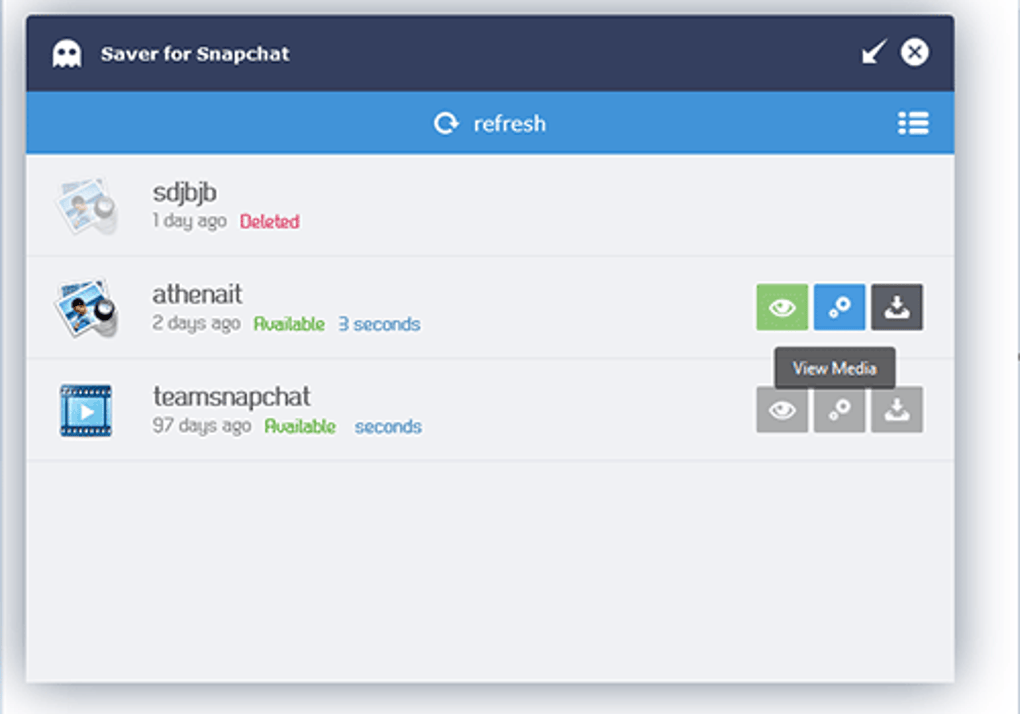Image resolution: width=1020 pixels, height=714 pixels.
Task: Click the red Deleted status label
Action: [269, 222]
